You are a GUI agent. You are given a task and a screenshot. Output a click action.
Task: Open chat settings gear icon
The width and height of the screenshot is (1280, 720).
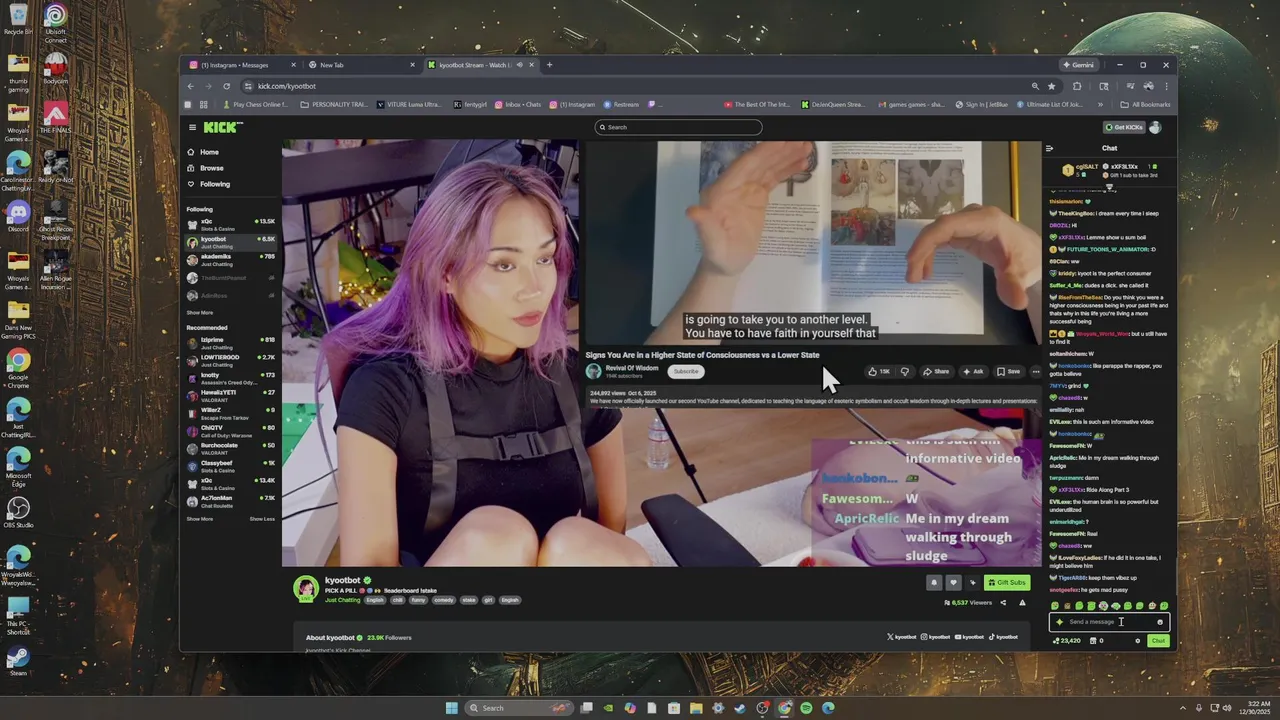[1138, 641]
